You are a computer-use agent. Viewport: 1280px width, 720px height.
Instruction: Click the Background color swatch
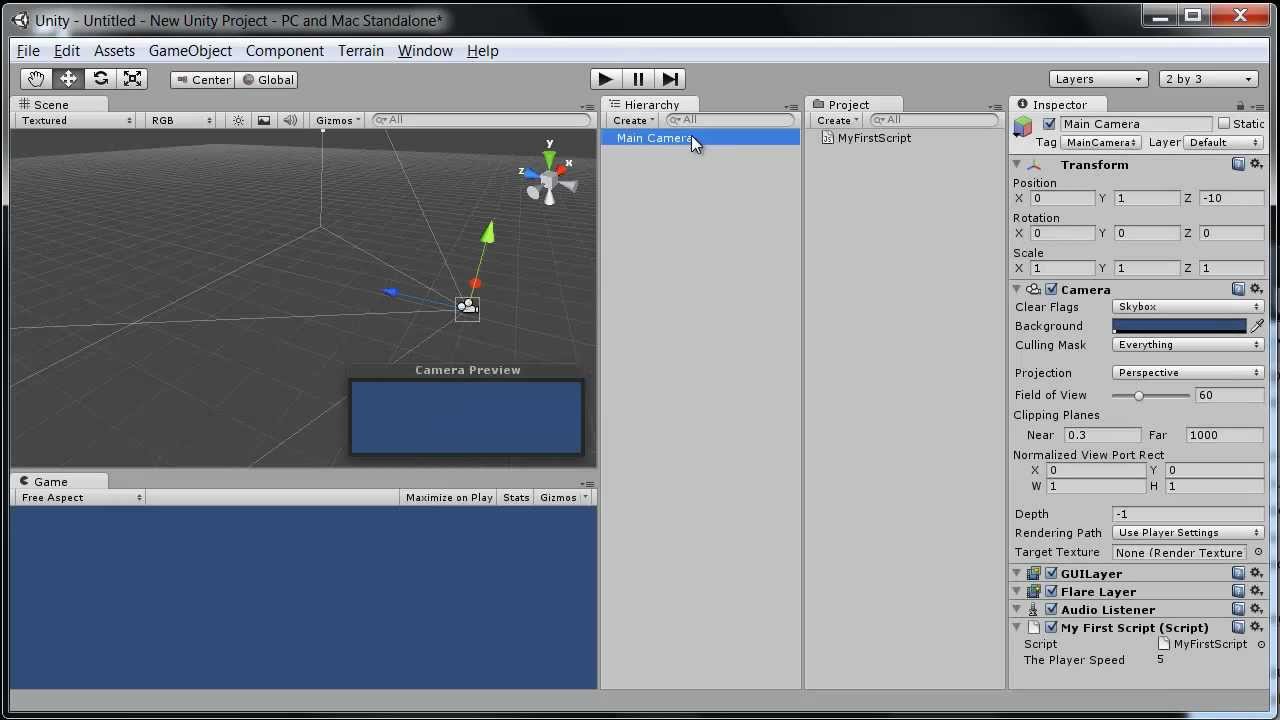click(1179, 326)
